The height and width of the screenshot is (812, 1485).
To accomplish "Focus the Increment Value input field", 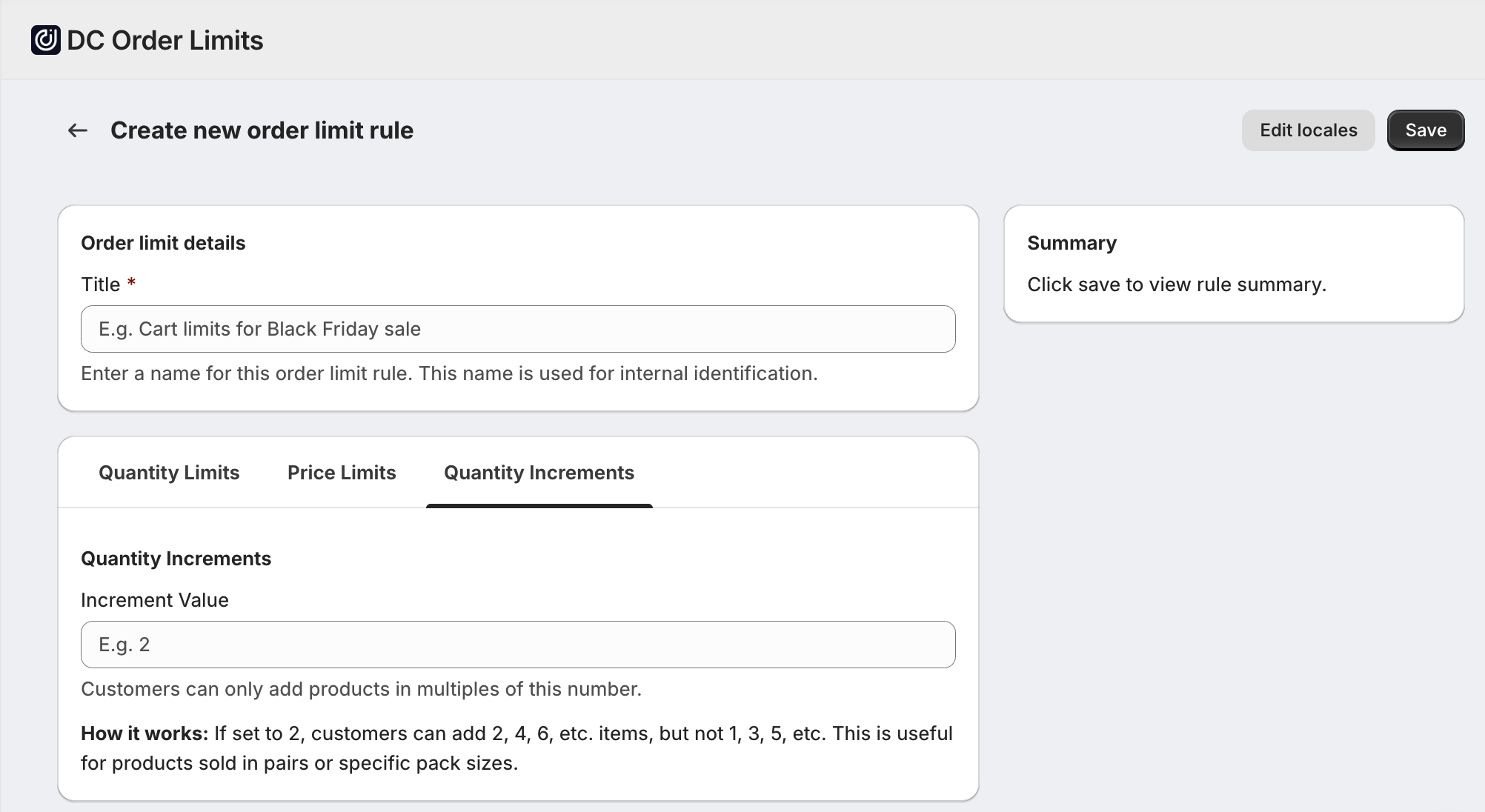I will click(518, 645).
